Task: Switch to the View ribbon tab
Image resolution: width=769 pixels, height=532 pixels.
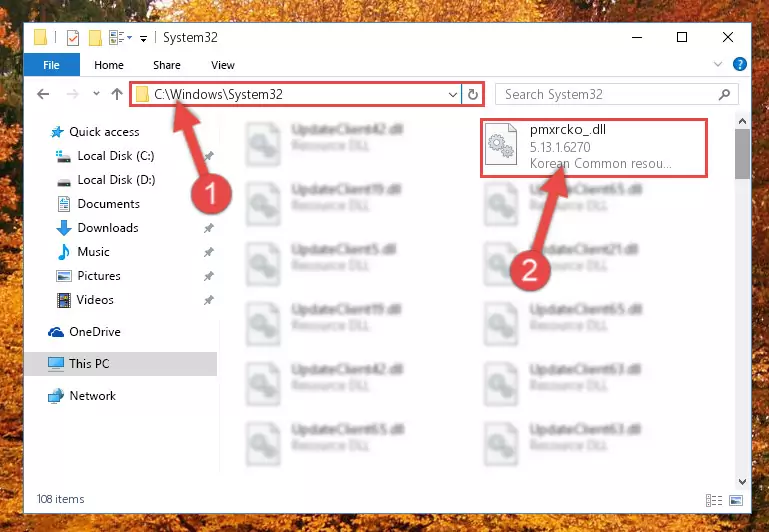Action: tap(223, 65)
